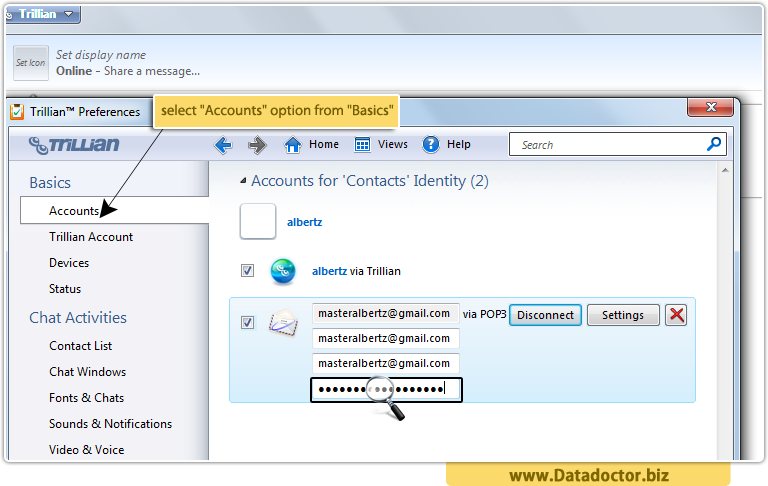Click the scrollbar up arrow
This screenshot has width=768, height=486.
pyautogui.click(x=725, y=170)
